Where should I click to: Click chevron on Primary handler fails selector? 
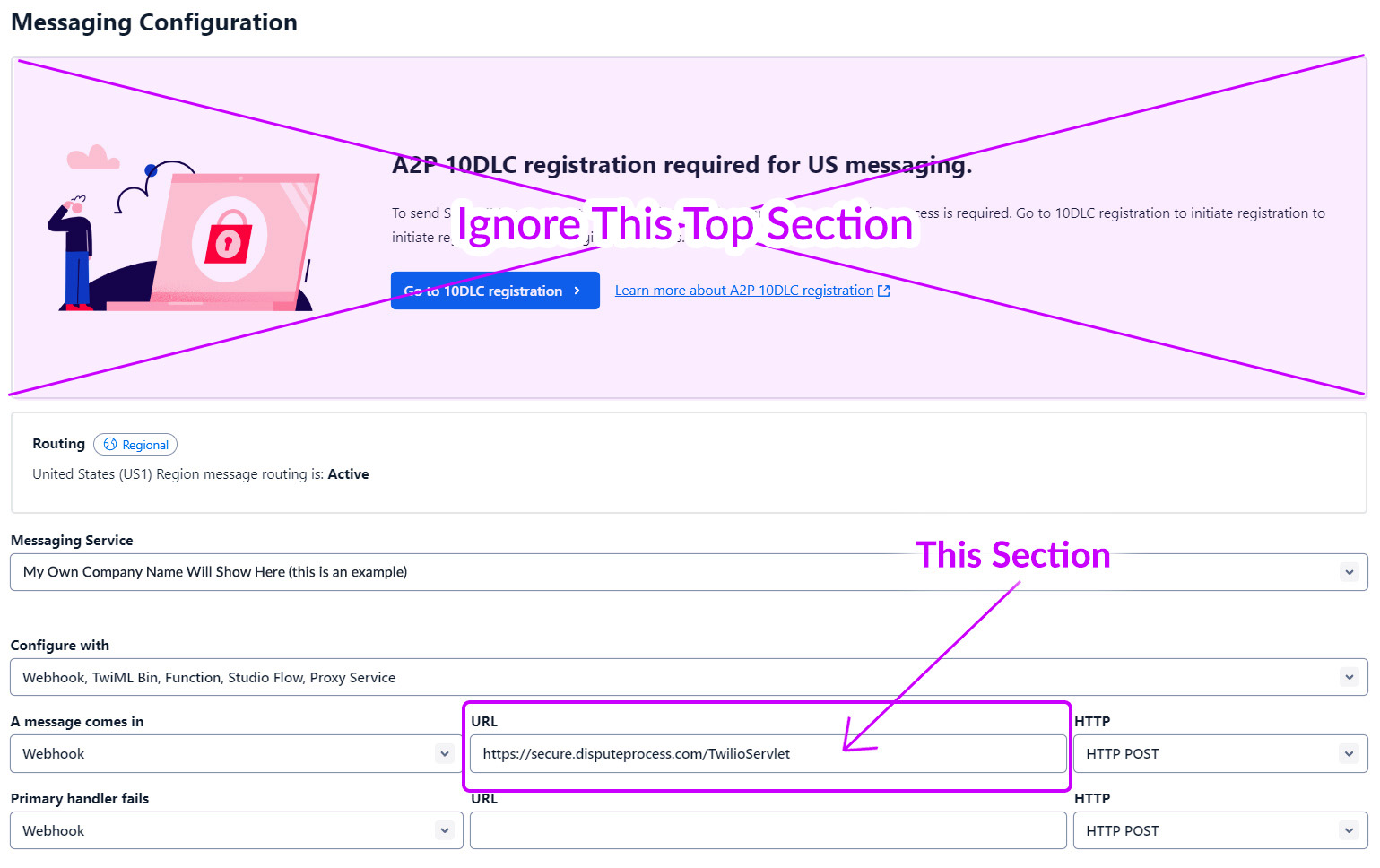pyautogui.click(x=445, y=831)
